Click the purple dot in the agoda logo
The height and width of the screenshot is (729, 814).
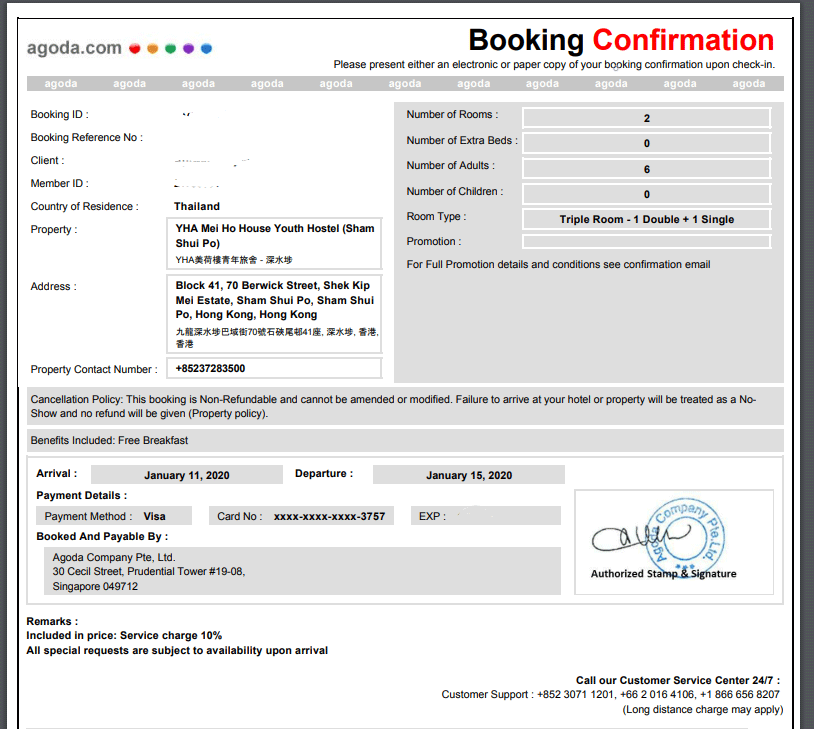coord(188,48)
